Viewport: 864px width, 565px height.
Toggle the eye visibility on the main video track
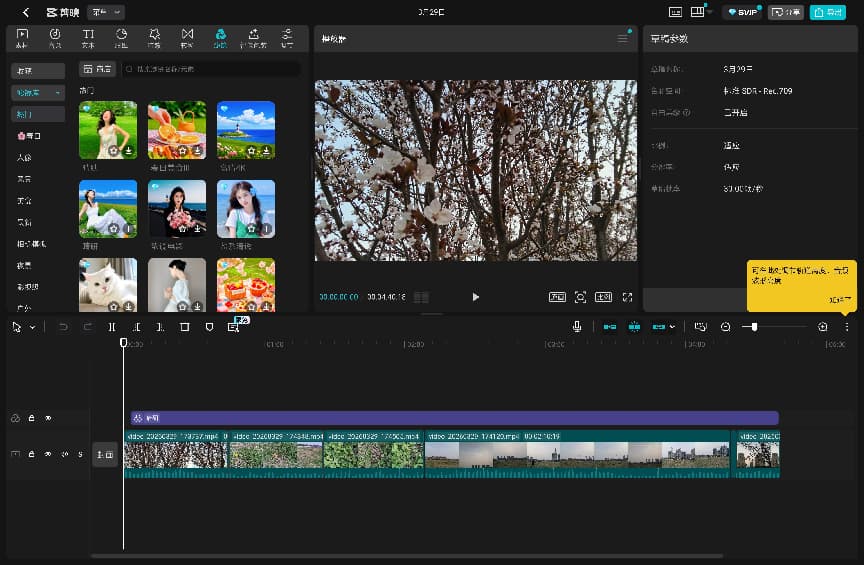48,455
